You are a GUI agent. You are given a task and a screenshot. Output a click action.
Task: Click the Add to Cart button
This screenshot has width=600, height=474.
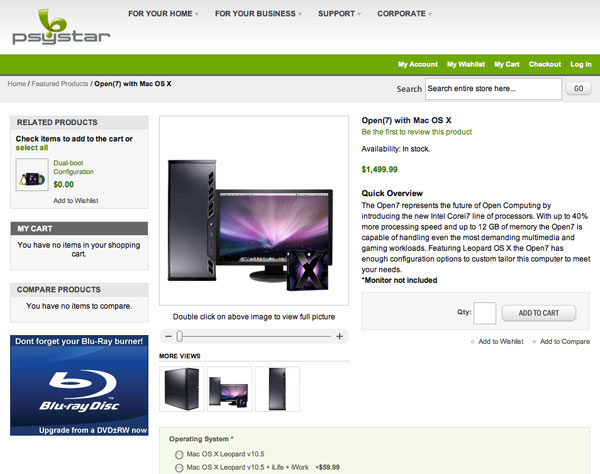pos(539,313)
